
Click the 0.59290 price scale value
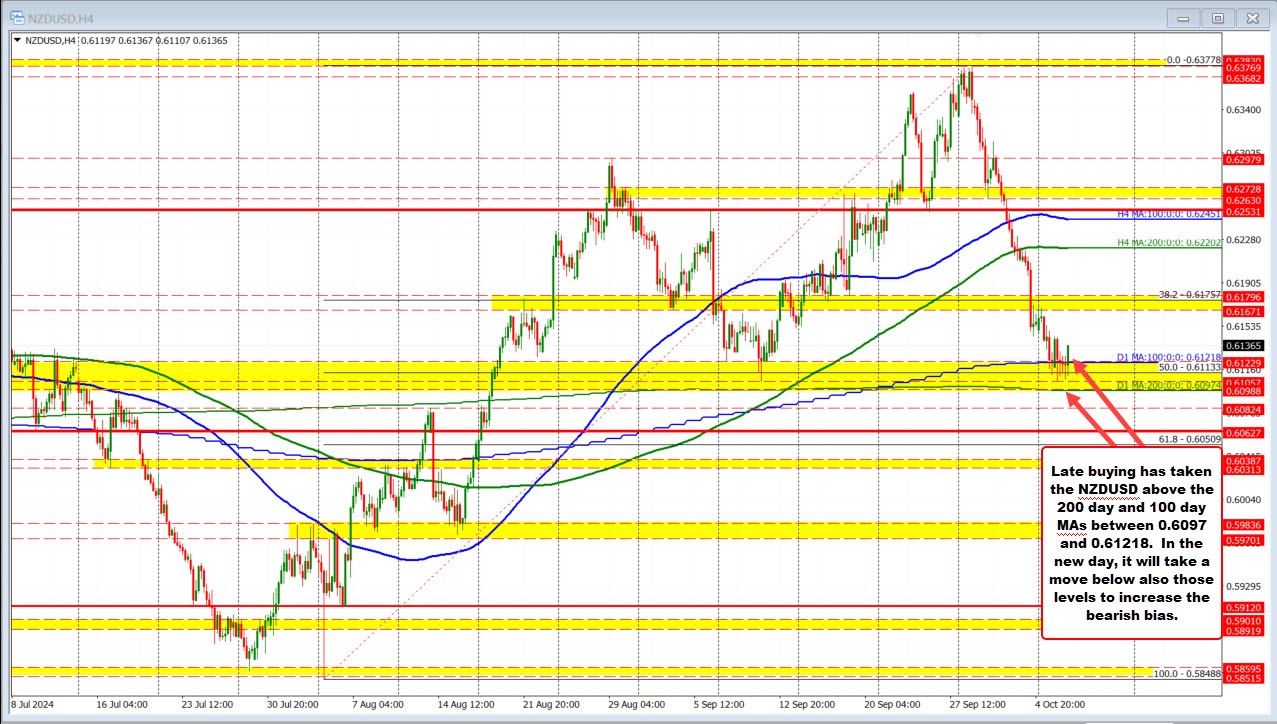click(1242, 586)
